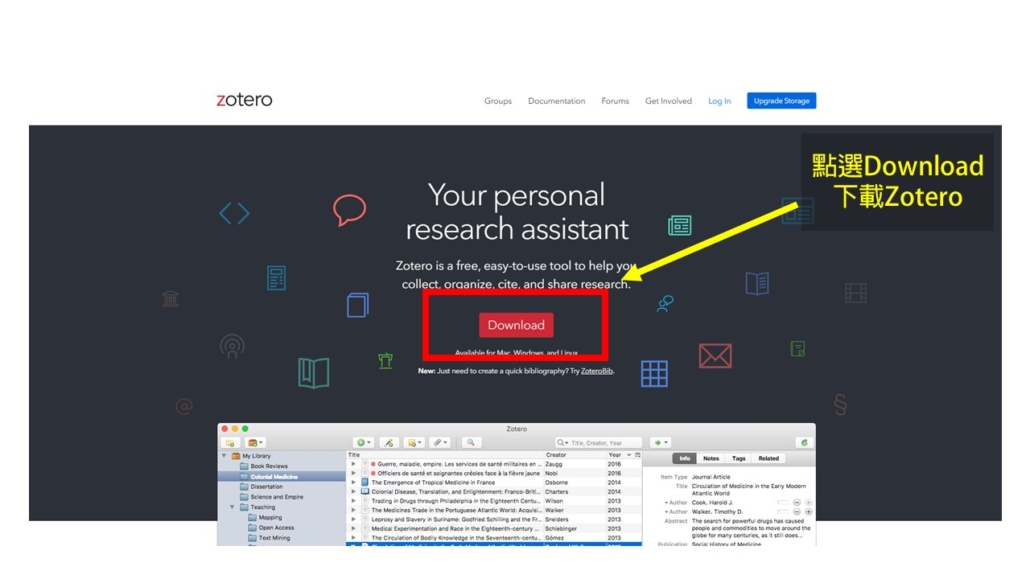Switch to the Notes tab
This screenshot has height=579, width=1030.
pyautogui.click(x=711, y=459)
